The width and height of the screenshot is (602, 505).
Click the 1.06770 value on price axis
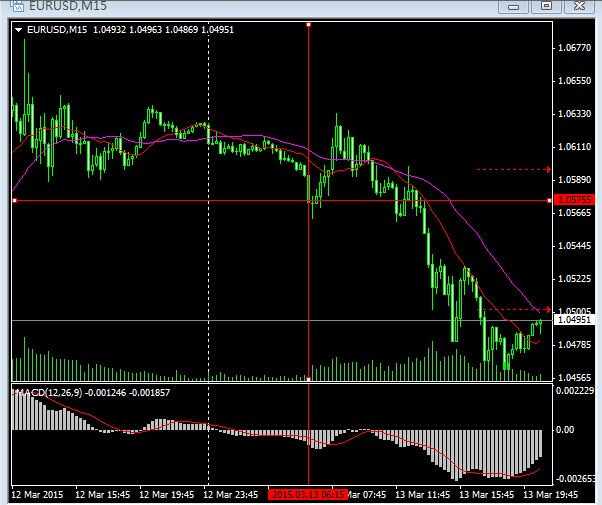(573, 48)
